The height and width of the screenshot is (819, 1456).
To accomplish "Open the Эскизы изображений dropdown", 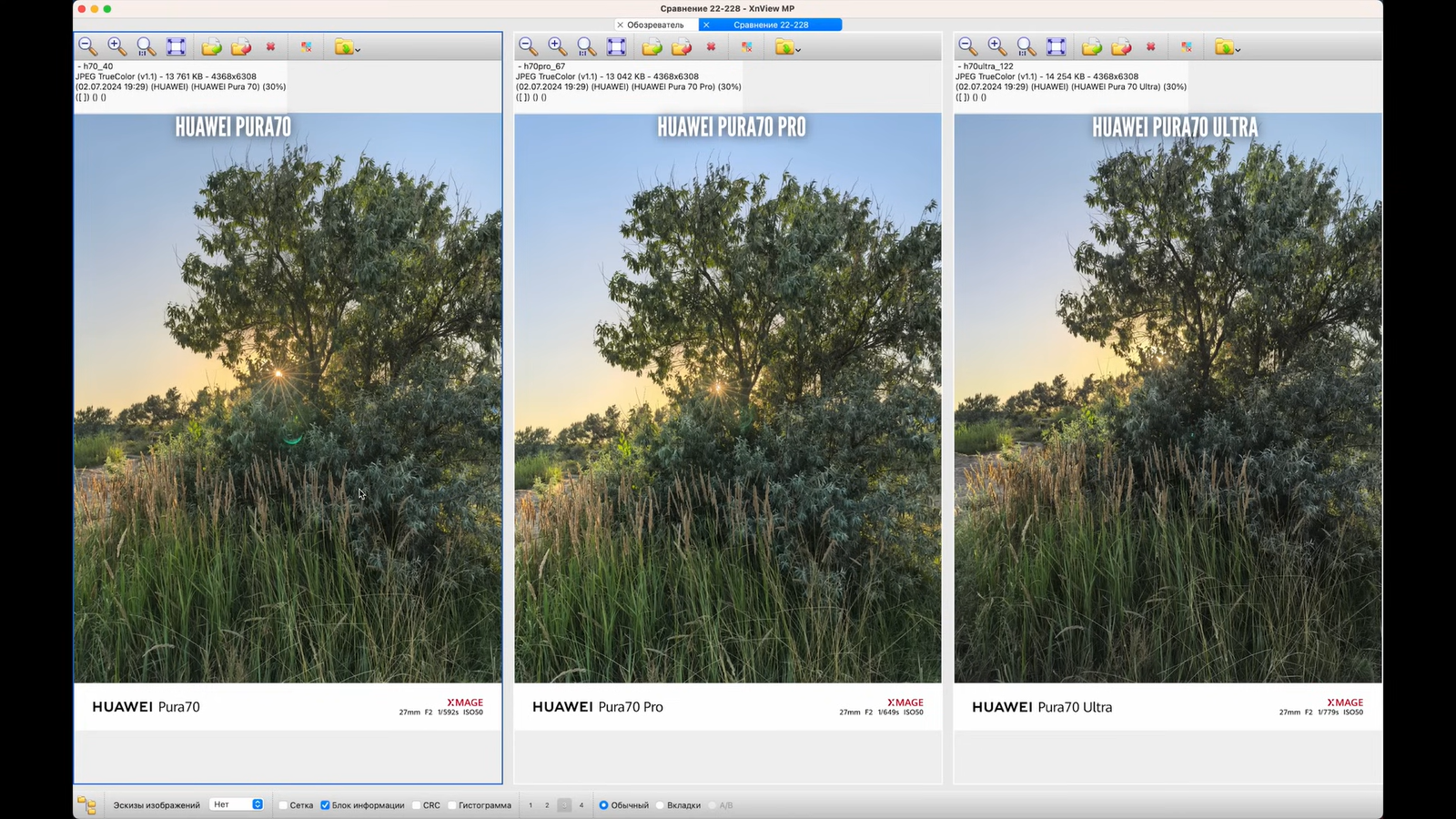I will [237, 804].
